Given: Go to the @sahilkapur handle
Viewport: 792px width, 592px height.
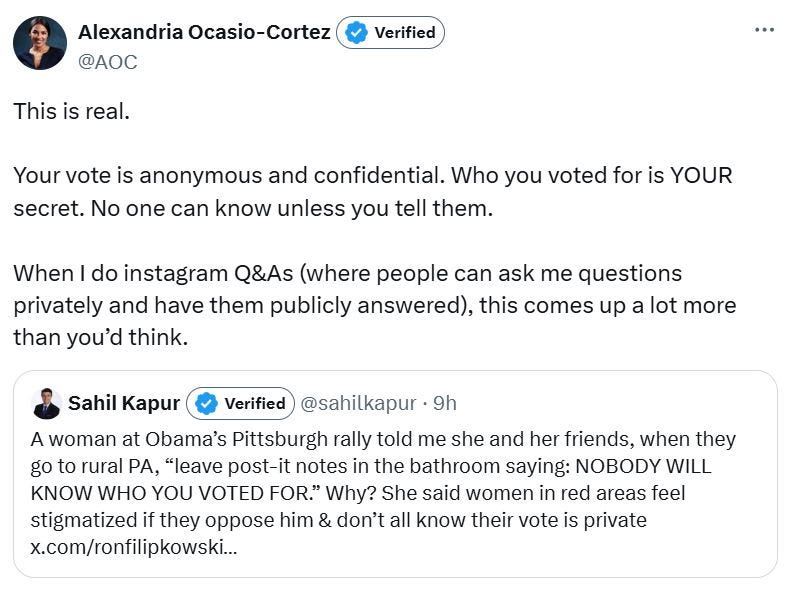Looking at the screenshot, I should [x=358, y=403].
